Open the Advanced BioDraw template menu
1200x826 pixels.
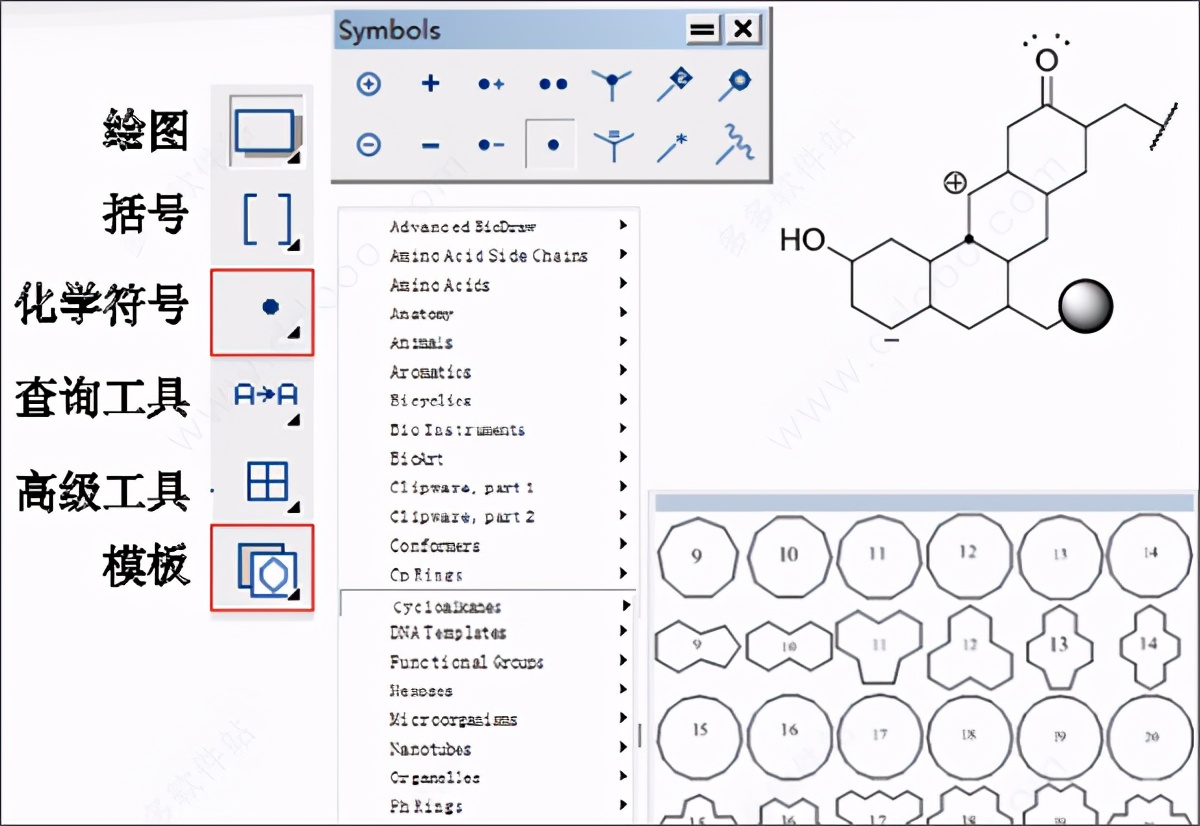(489, 227)
